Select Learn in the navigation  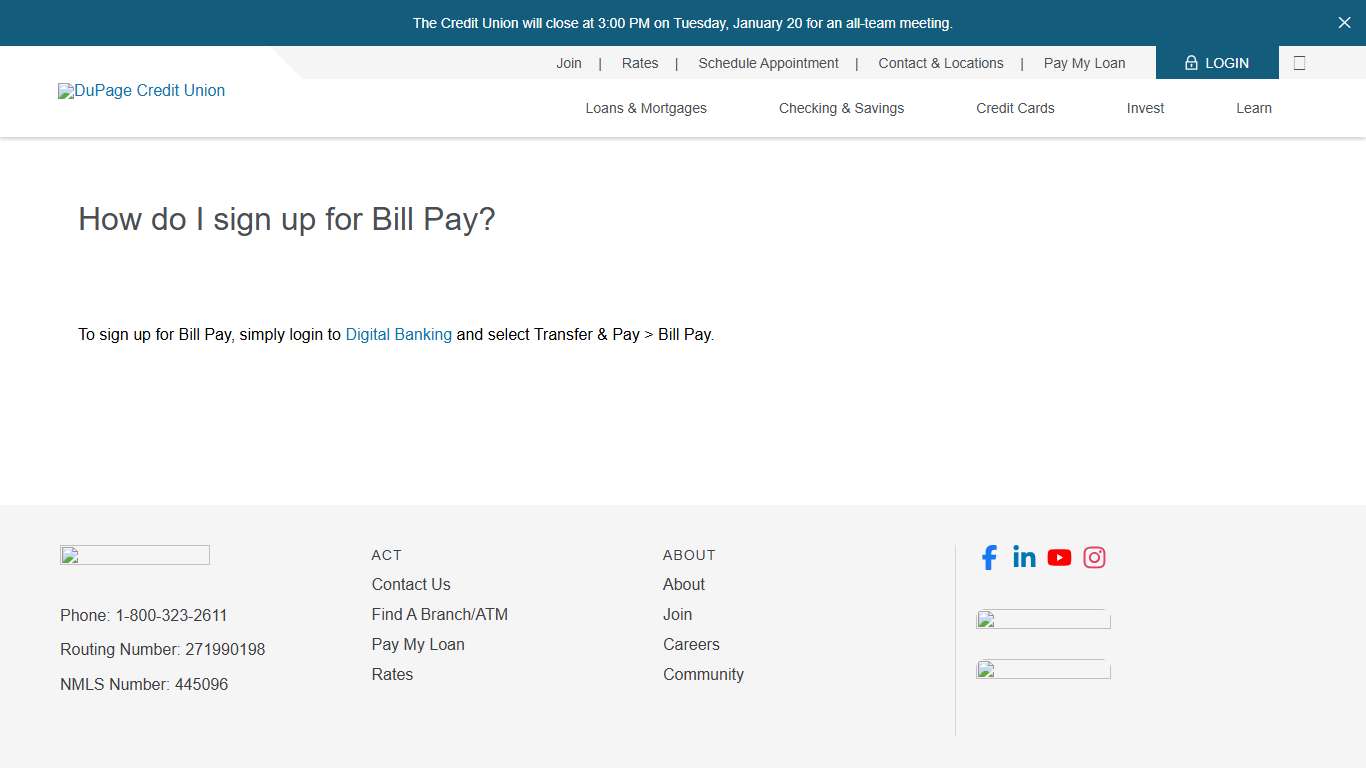1253,108
